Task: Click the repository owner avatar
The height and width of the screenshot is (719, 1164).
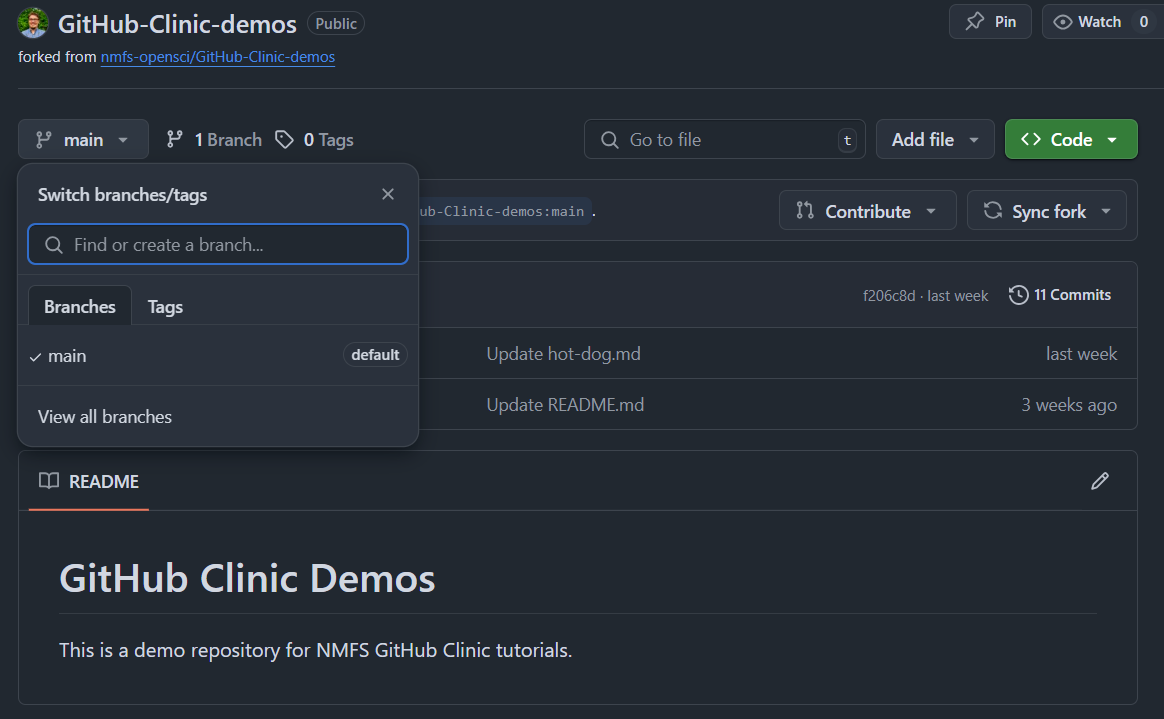Action: point(33,23)
